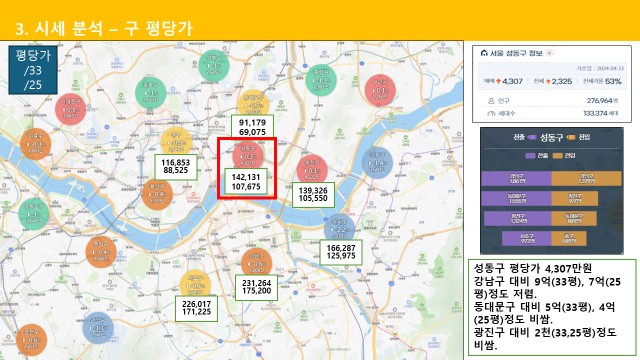Click the 인구 person icon in info panel

[491, 100]
